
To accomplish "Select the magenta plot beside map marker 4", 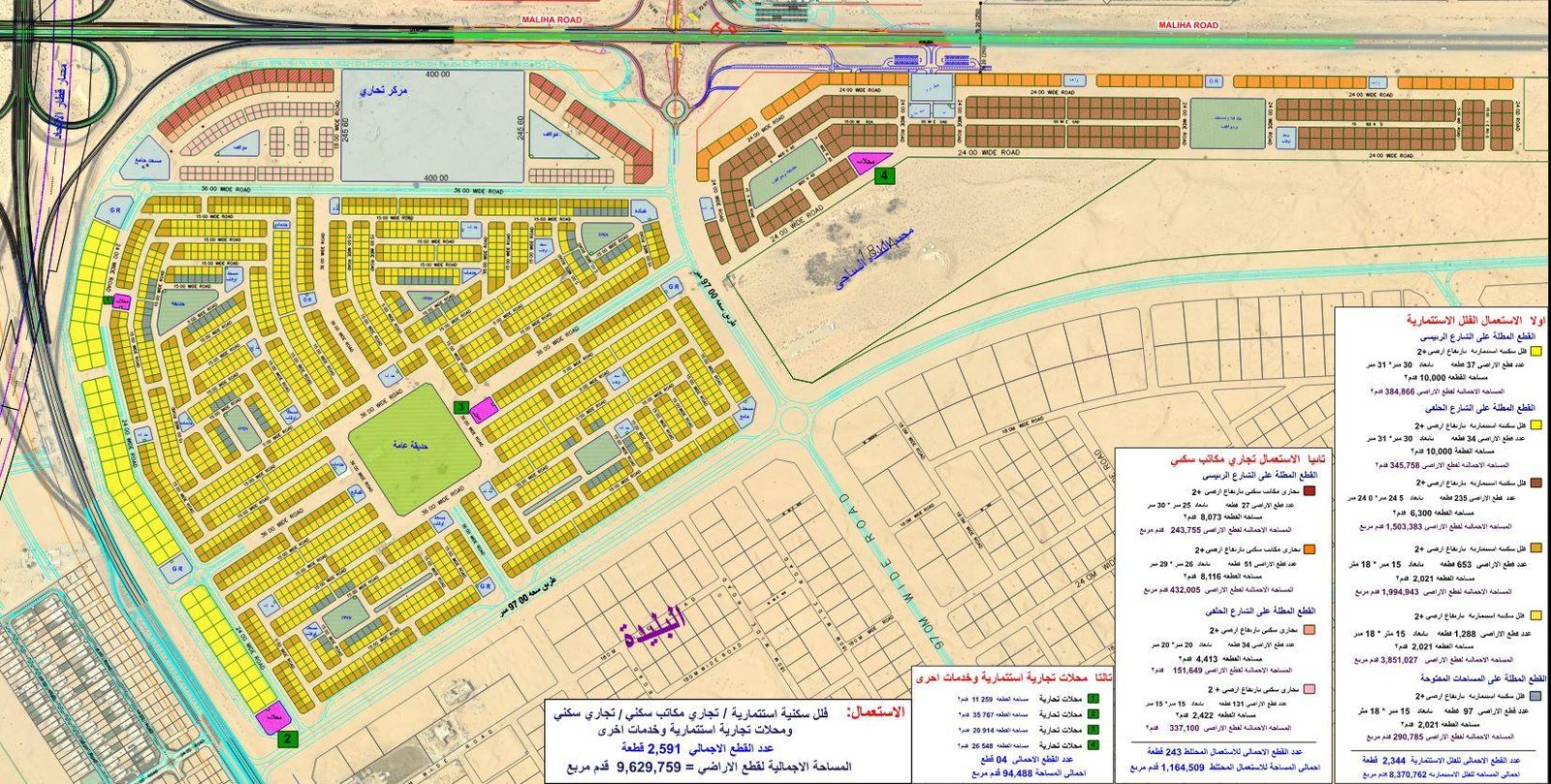I will (867, 162).
